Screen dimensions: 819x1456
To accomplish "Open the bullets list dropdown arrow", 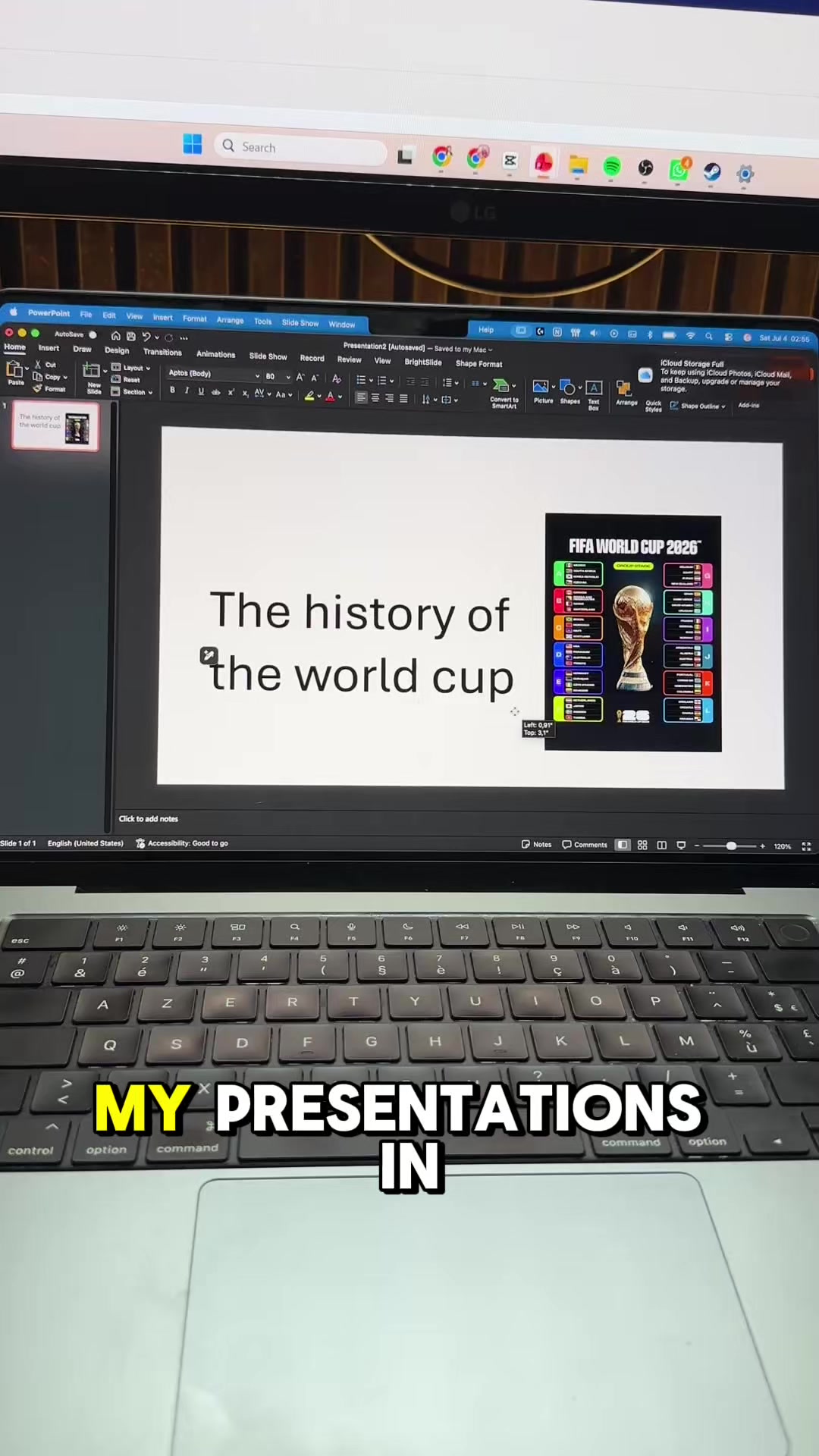I will click(371, 381).
